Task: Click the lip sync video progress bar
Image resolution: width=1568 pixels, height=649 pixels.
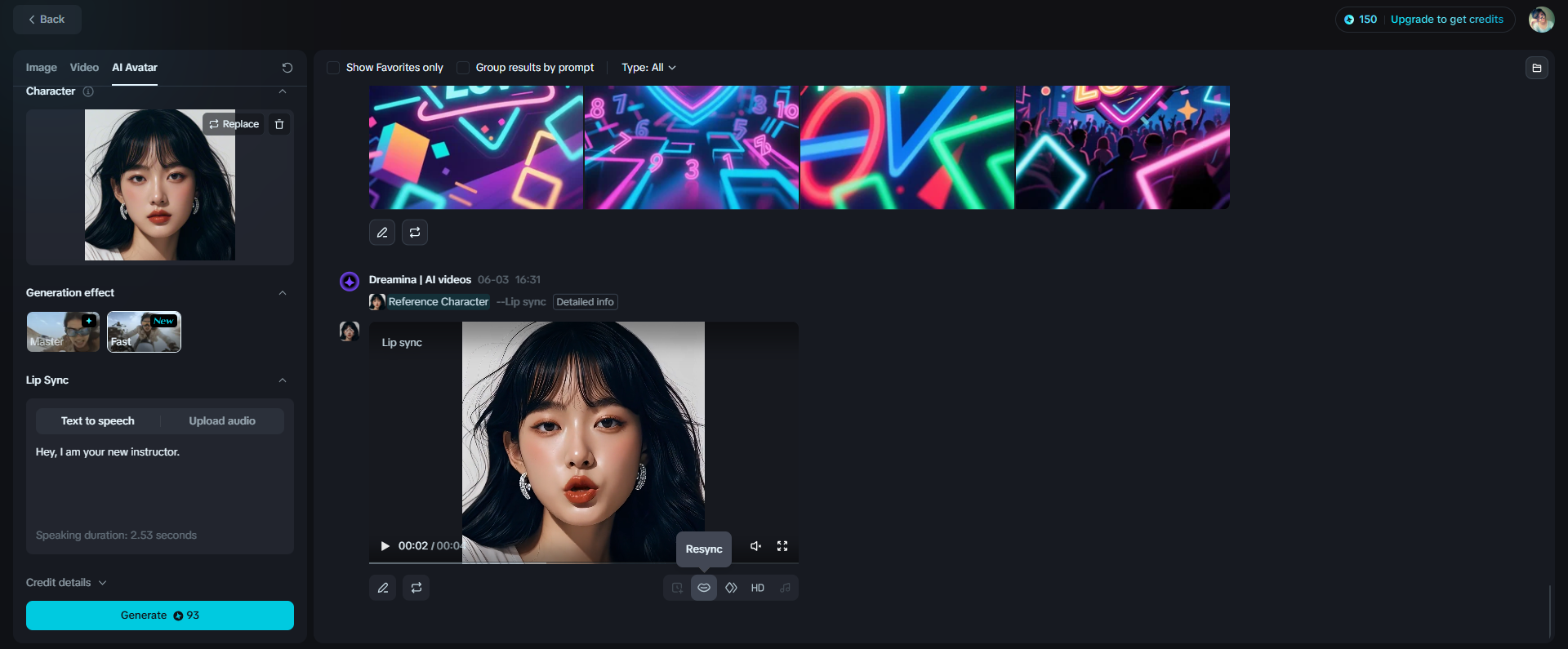Action: click(584, 563)
